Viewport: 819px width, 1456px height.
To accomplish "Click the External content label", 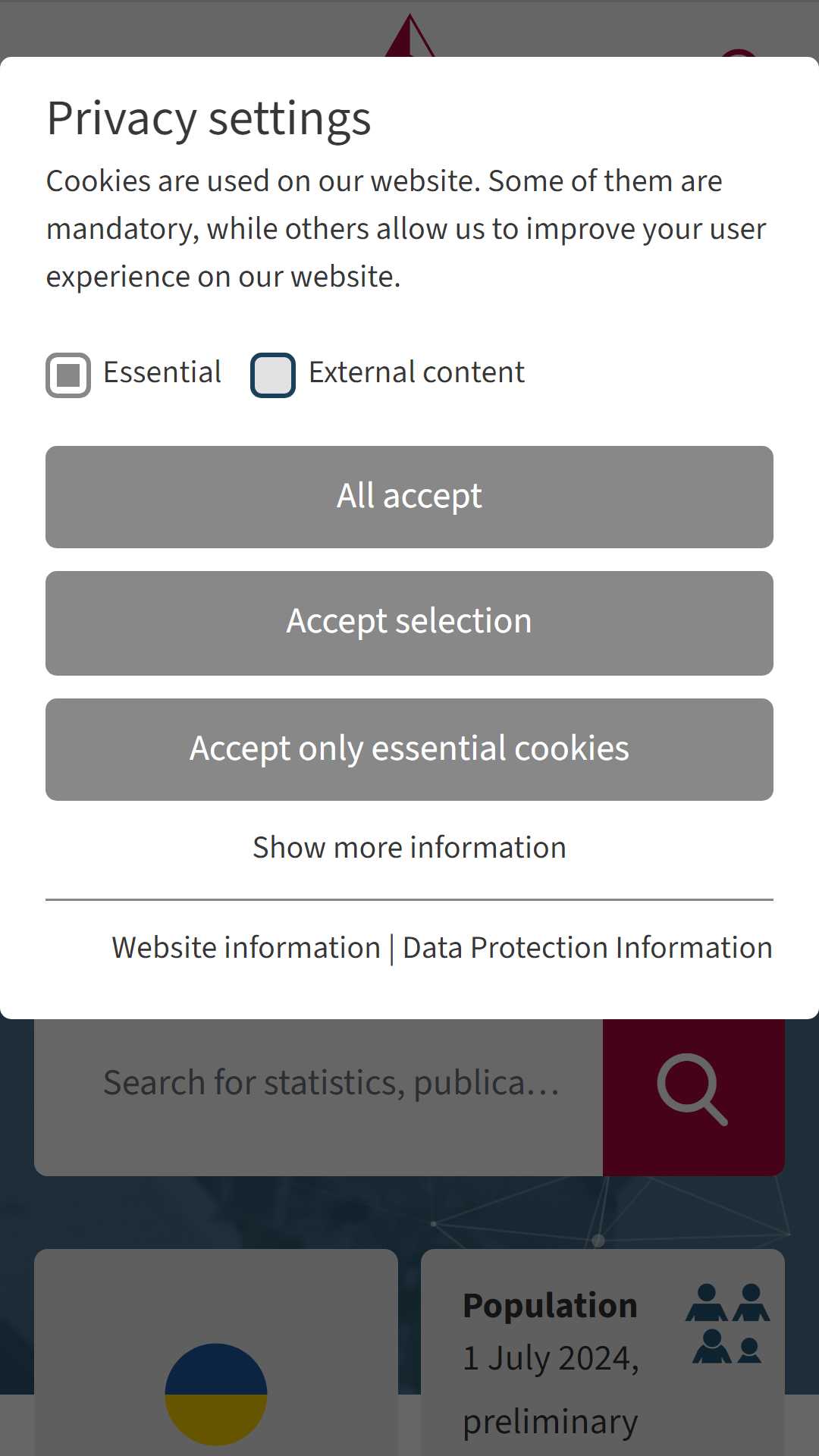I will [416, 372].
